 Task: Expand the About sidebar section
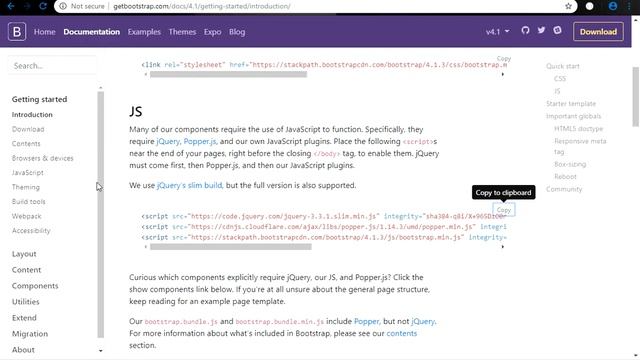(23, 350)
